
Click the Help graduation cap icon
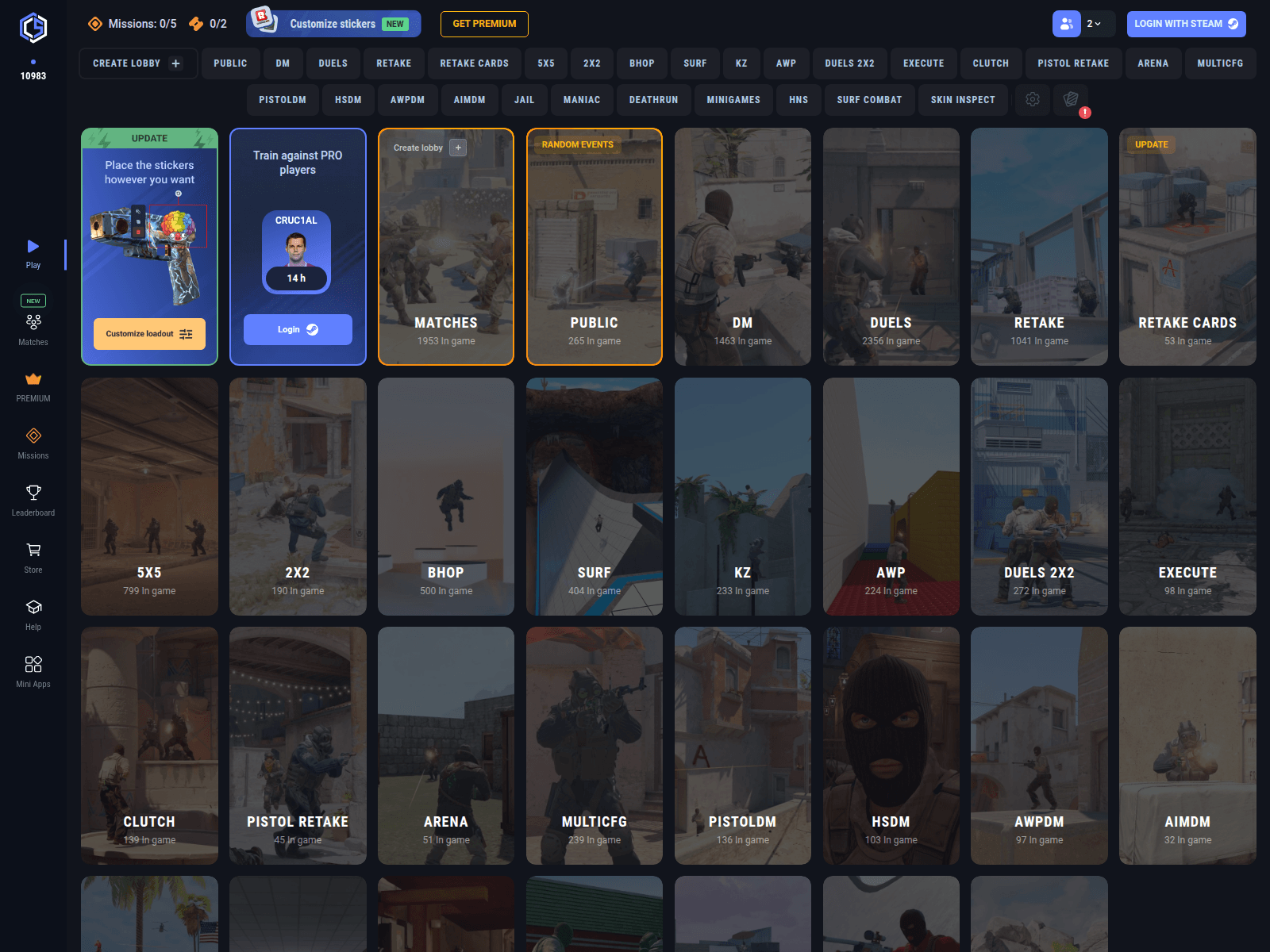pyautogui.click(x=33, y=608)
